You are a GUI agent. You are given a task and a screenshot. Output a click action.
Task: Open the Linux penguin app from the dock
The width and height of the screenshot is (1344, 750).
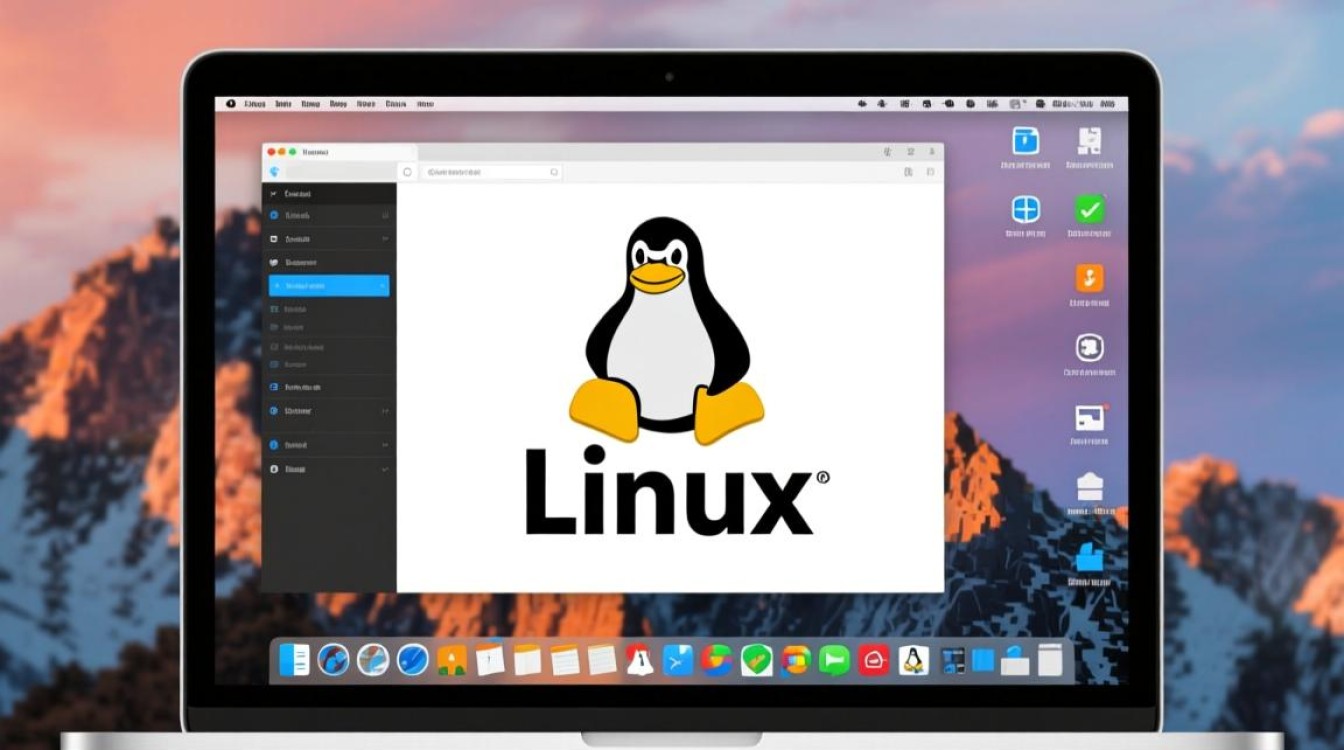915,660
